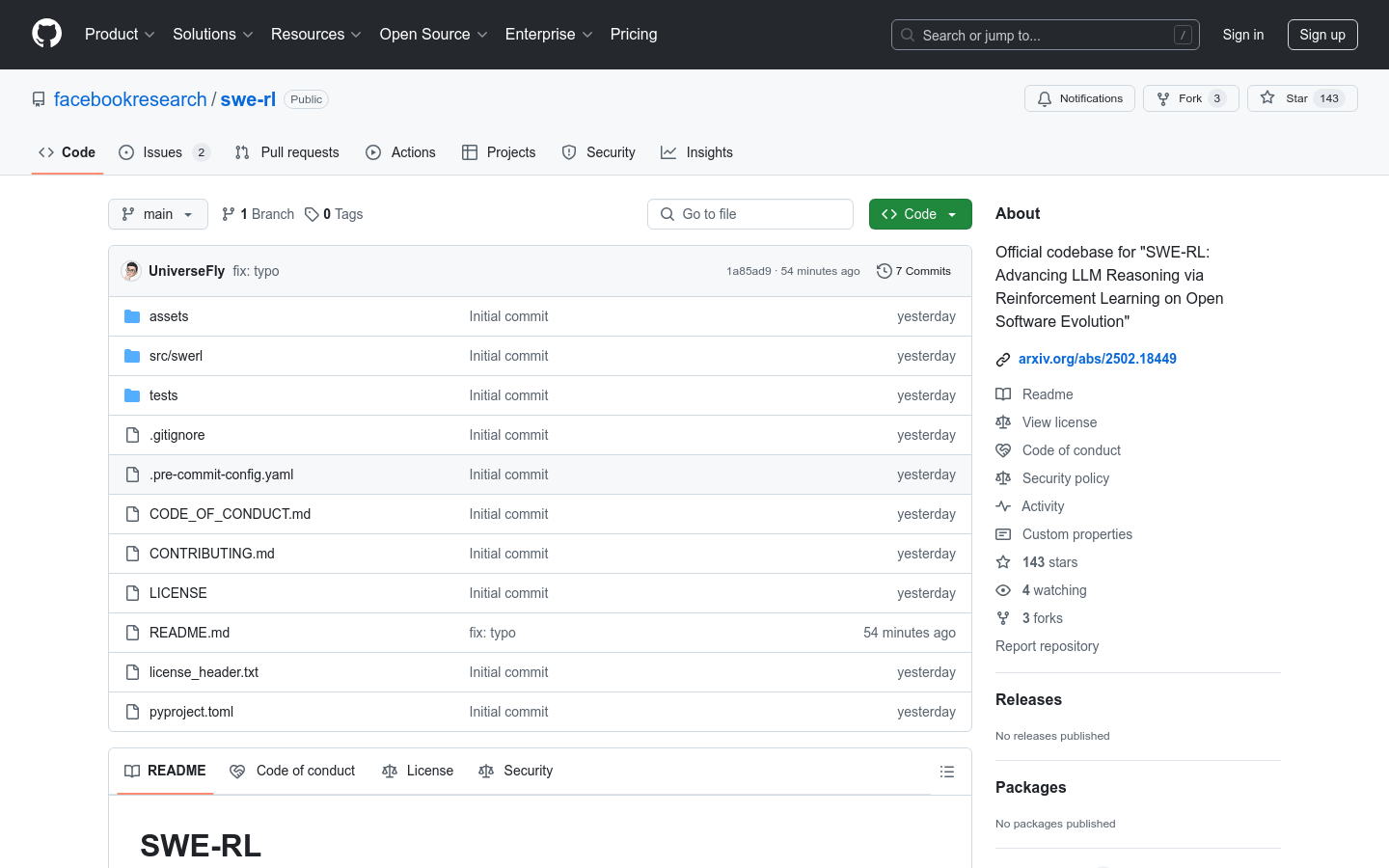Expand the Product menu
This screenshot has height=868, width=1389.
click(120, 35)
